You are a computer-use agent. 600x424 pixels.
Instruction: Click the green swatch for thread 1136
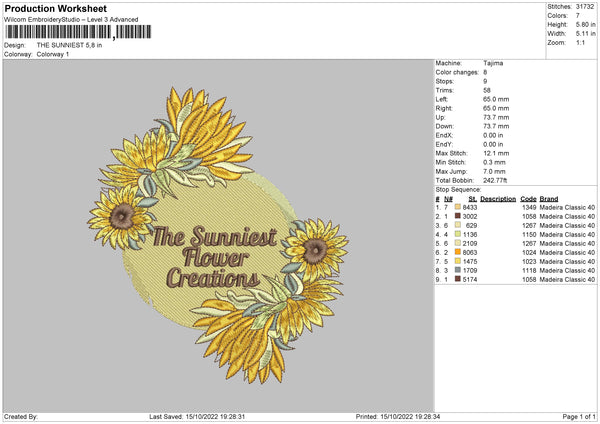pos(458,234)
